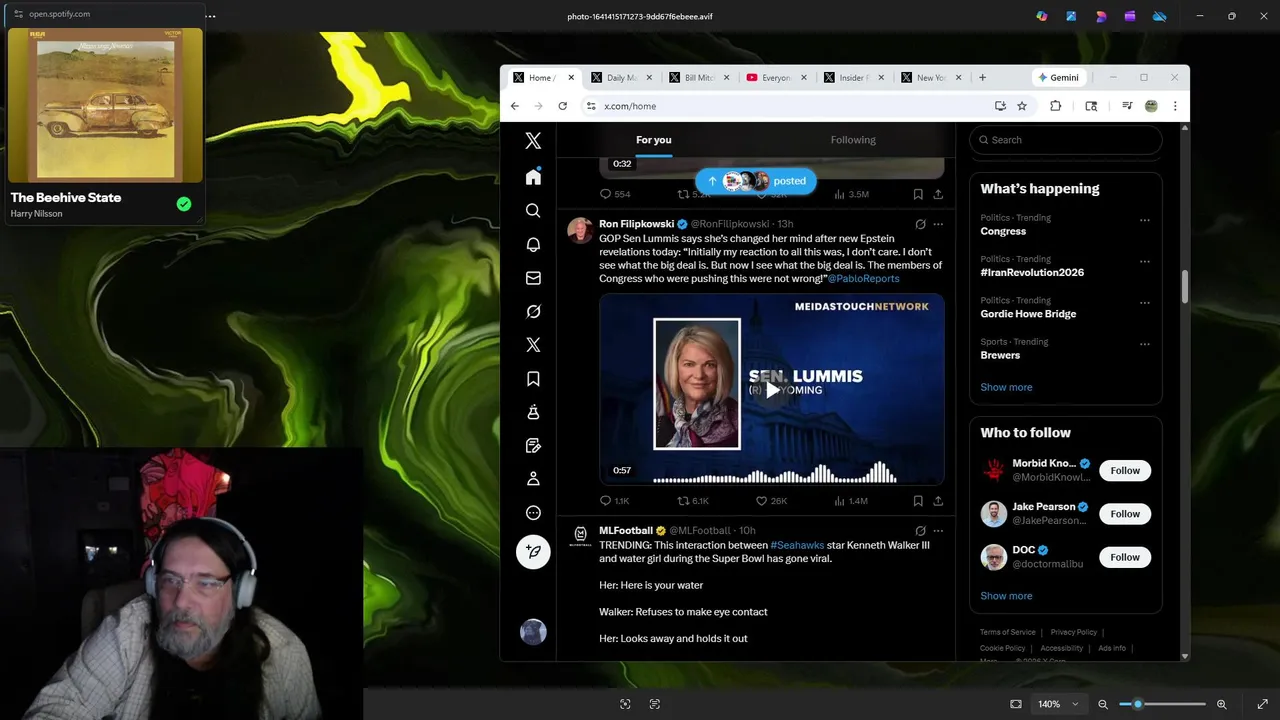
Task: Share the top post with 3.5M views
Action: click(938, 194)
